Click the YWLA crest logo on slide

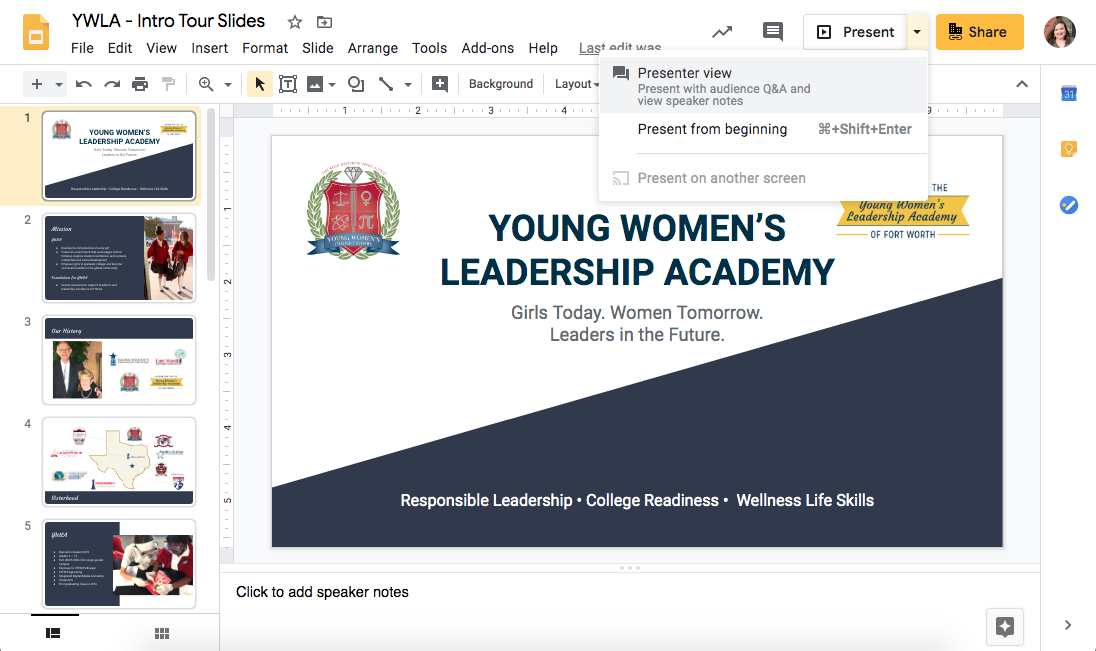(x=354, y=213)
